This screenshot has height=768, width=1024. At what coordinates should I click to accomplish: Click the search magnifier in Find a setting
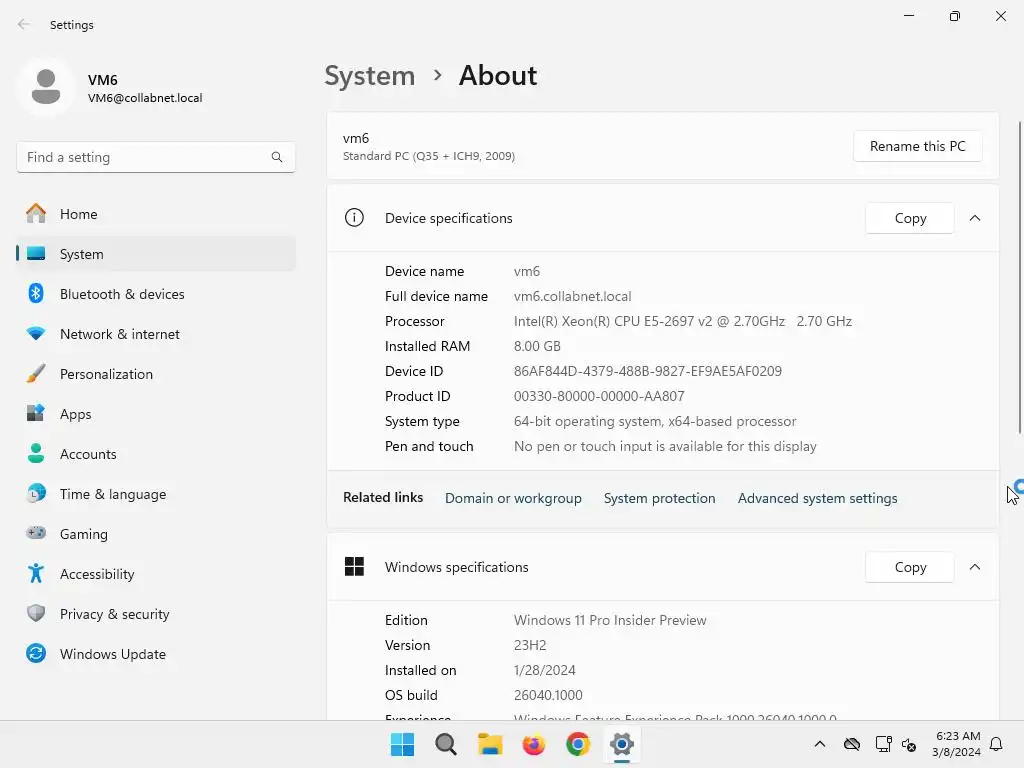pyautogui.click(x=277, y=157)
